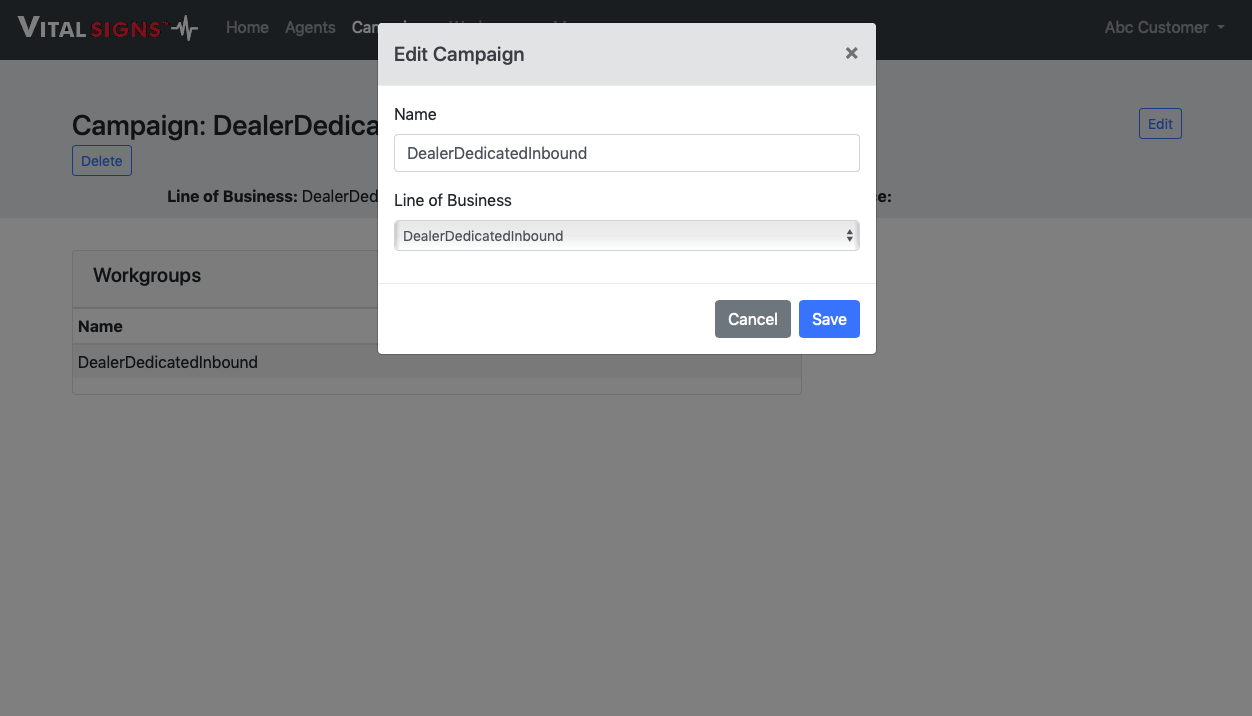1252x716 pixels.
Task: Select the partially hidden Campaigns nav item
Action: click(x=364, y=28)
